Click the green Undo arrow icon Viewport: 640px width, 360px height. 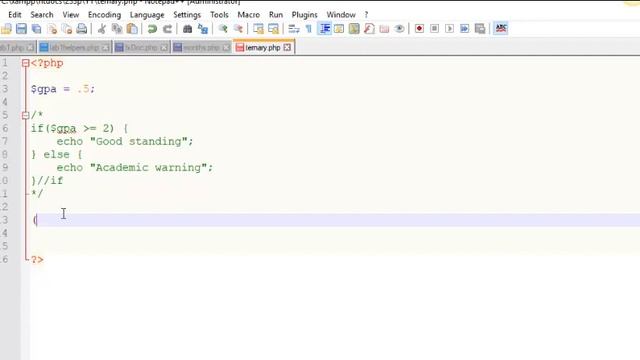152,29
